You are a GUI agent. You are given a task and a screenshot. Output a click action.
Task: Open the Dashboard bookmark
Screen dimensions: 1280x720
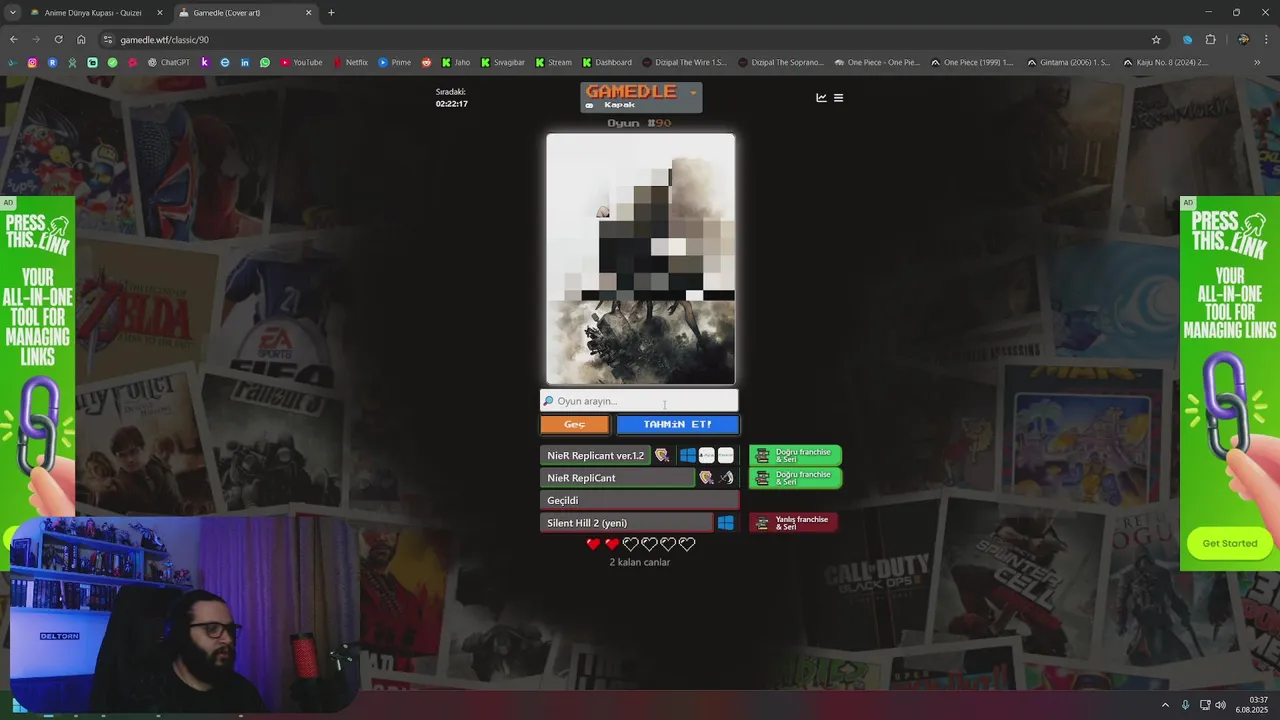(x=607, y=62)
